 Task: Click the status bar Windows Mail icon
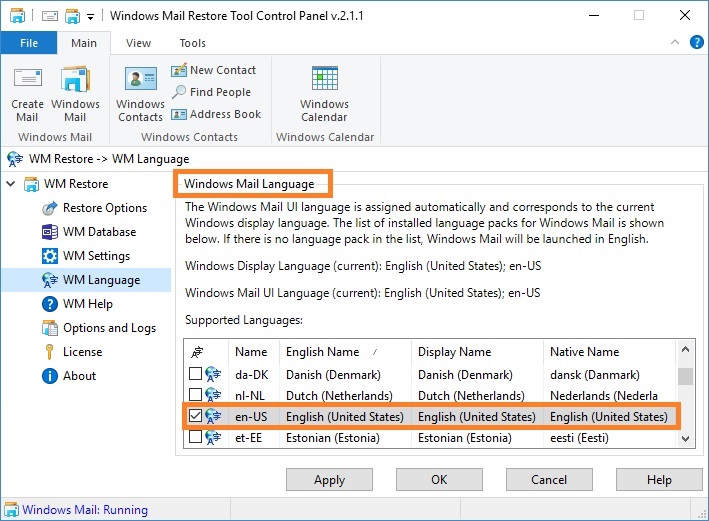tap(11, 510)
